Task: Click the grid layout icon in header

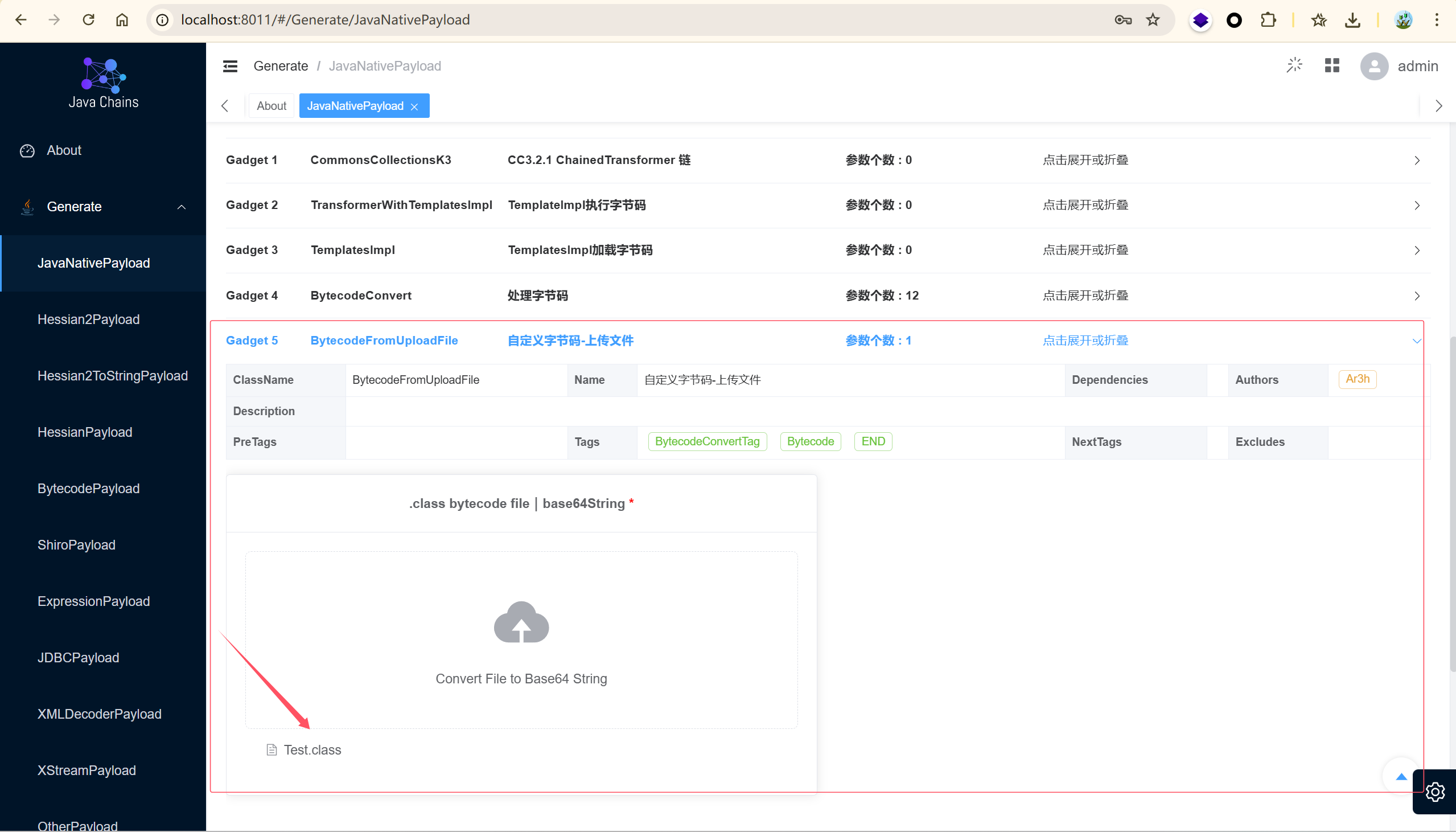Action: click(1331, 65)
